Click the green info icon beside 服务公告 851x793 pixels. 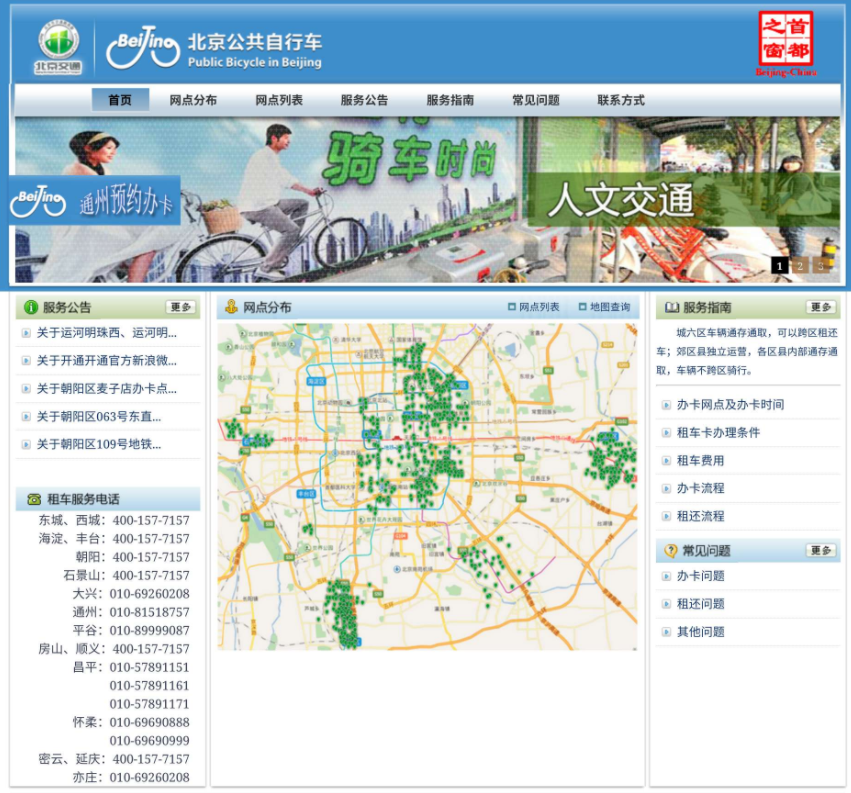pos(31,307)
